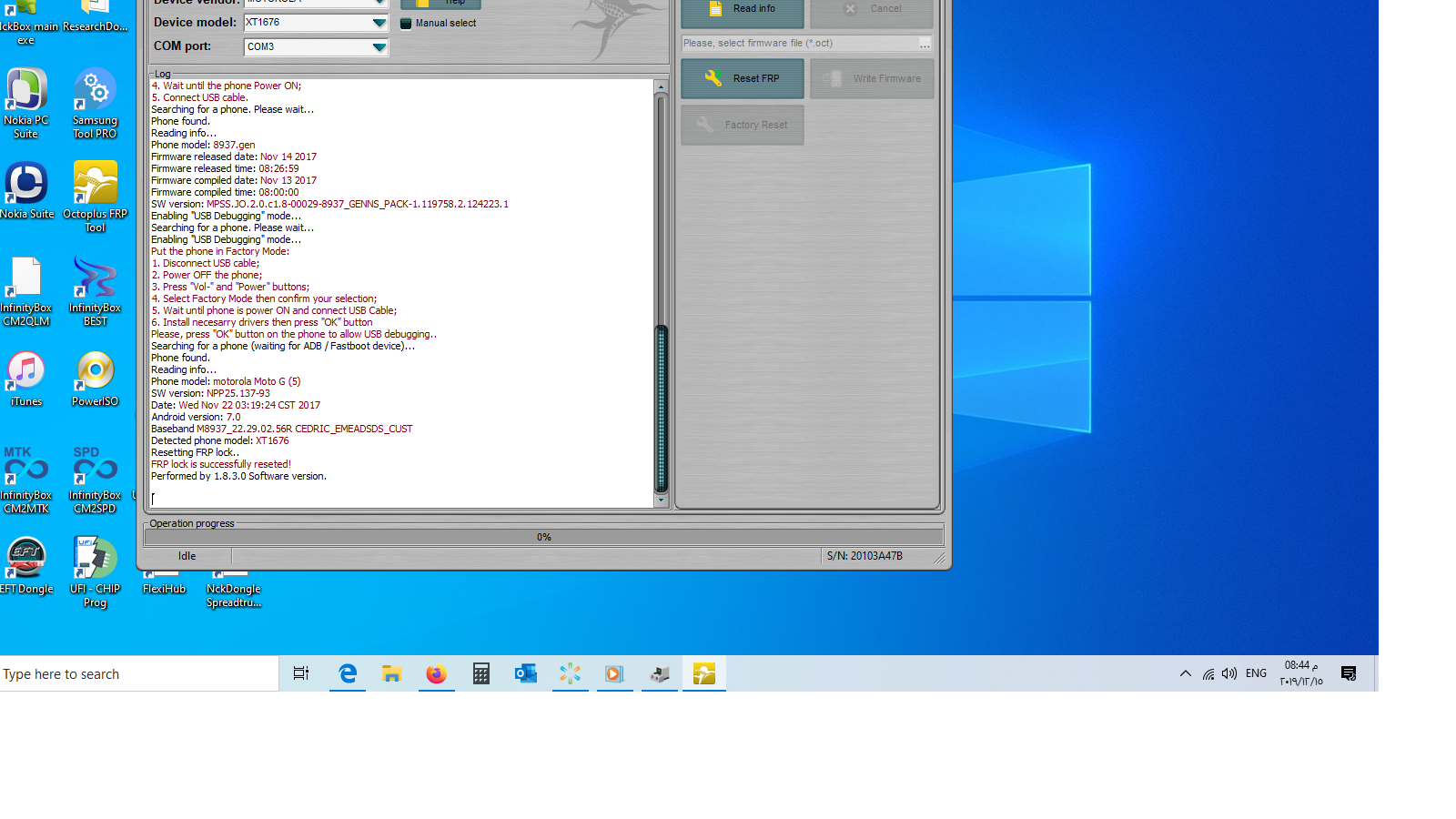Click the Read info button

click(743, 10)
